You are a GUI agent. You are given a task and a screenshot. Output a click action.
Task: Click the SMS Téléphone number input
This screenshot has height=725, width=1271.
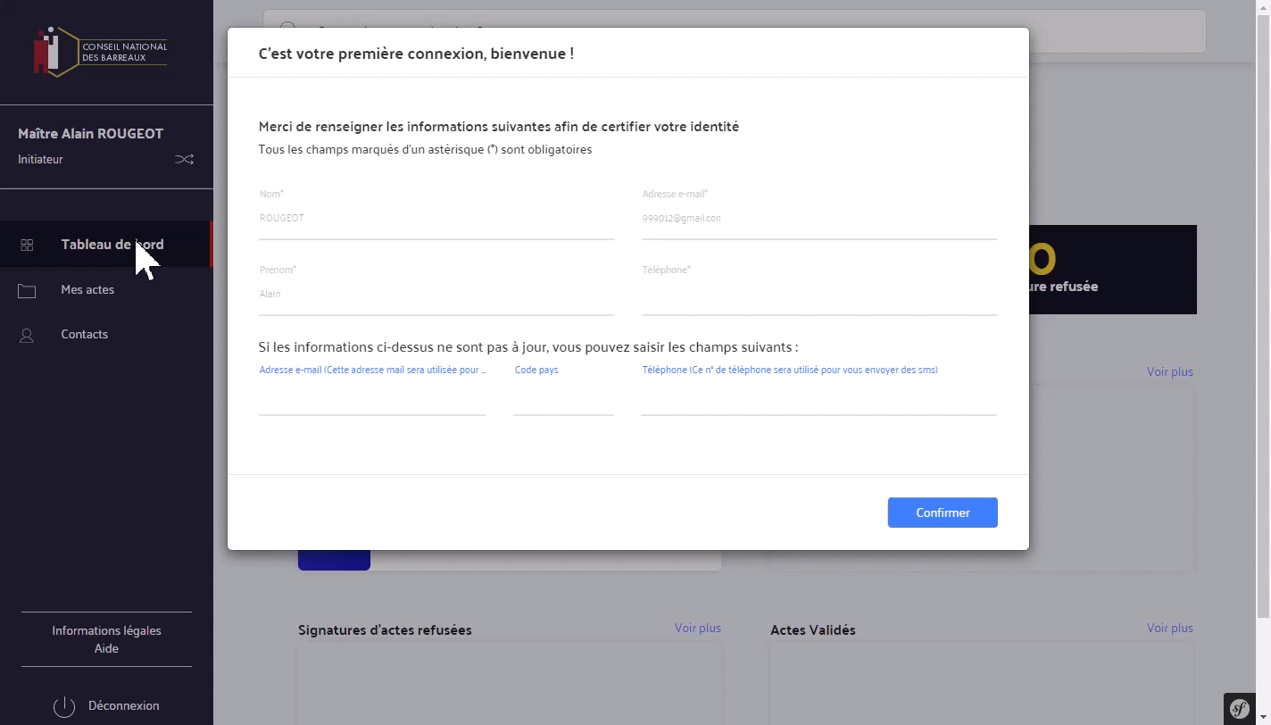coord(818,398)
